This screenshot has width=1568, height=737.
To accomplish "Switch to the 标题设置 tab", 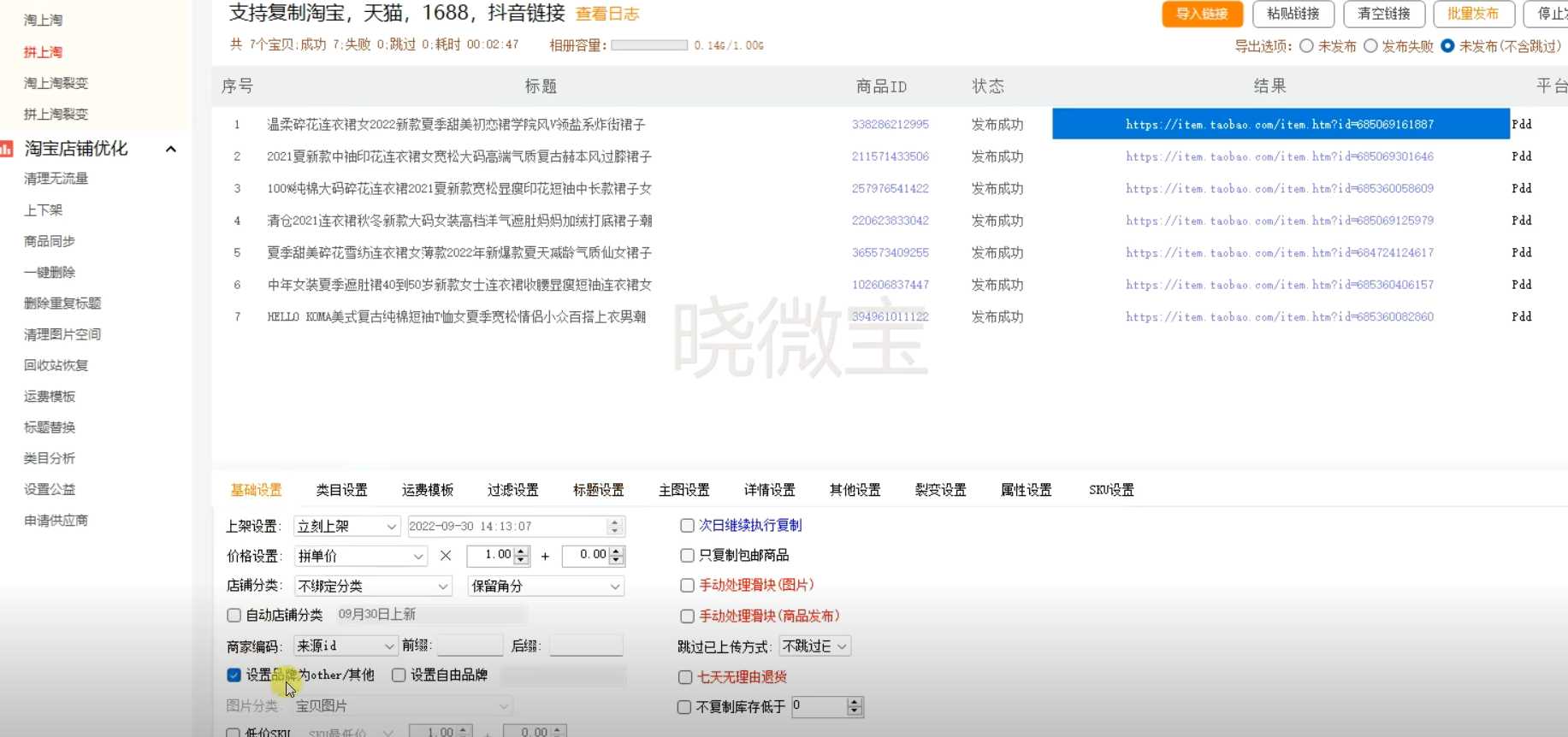I will pos(599,490).
